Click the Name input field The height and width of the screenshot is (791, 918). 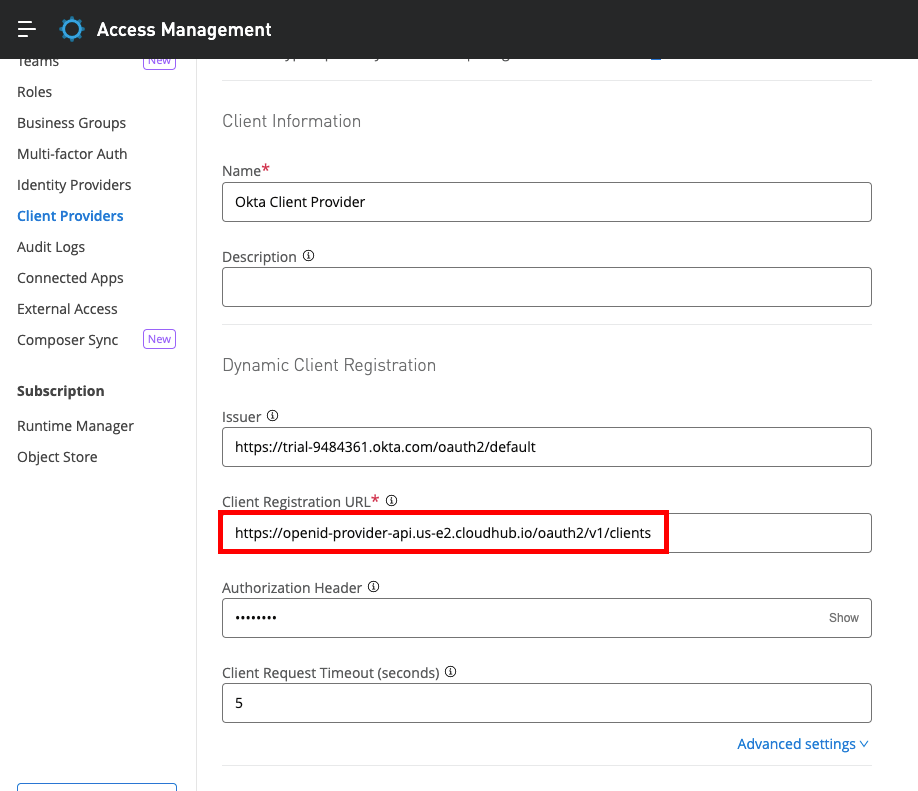(x=546, y=202)
